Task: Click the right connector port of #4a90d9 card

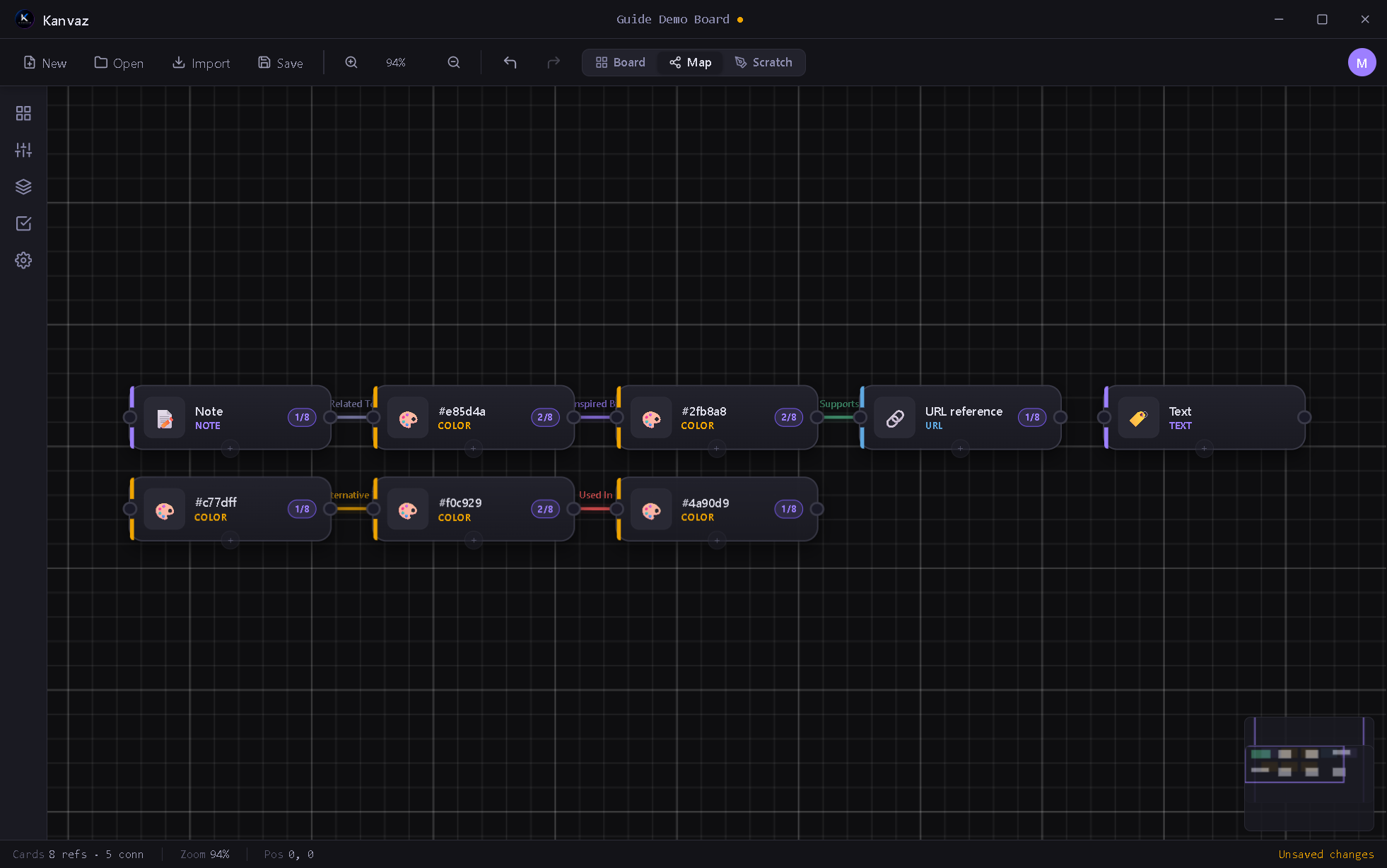Action: click(x=817, y=509)
